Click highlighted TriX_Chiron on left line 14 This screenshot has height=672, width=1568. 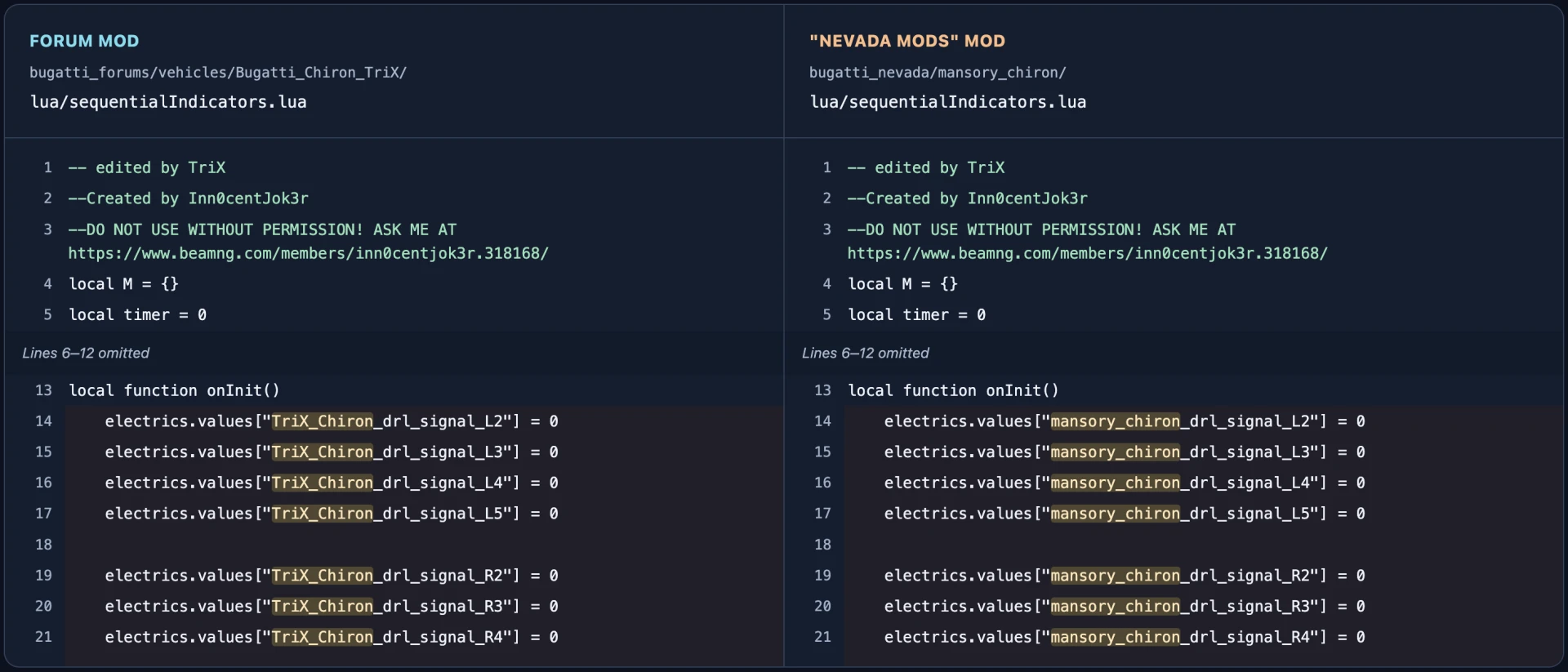(x=322, y=421)
